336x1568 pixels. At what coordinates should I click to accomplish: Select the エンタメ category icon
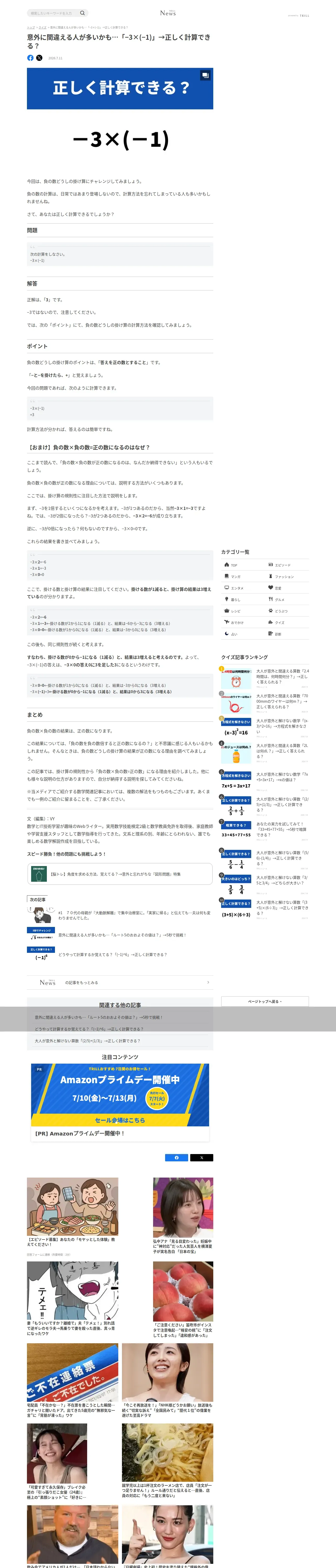pyautogui.click(x=227, y=587)
